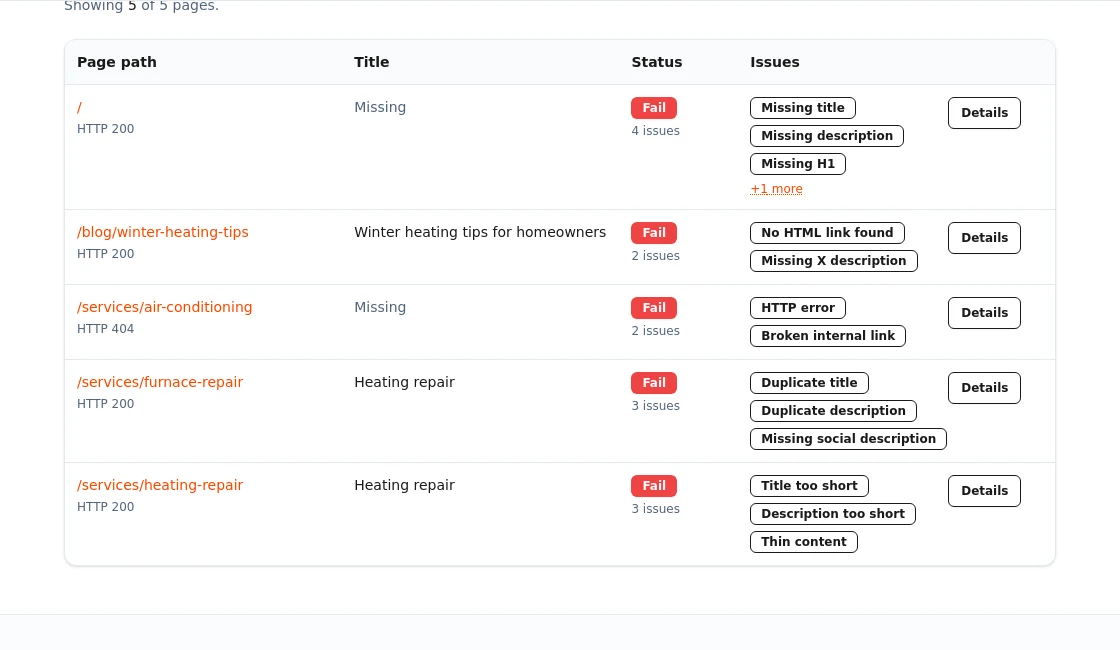1120x650 pixels.
Task: Click 'Heating repair' title in furnace-repair row
Action: pos(404,382)
